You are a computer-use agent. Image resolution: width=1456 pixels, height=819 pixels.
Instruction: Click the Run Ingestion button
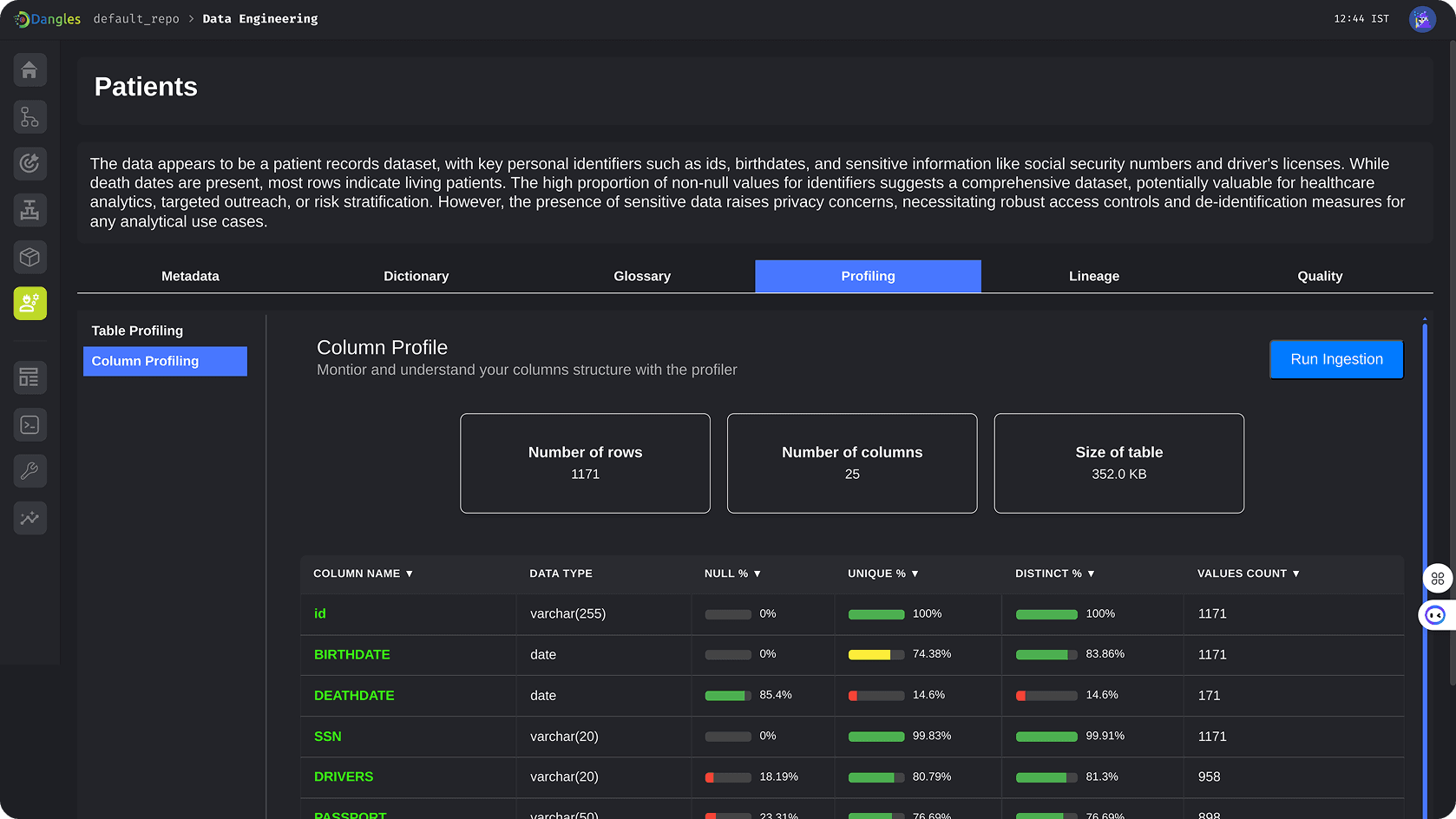[1335, 359]
